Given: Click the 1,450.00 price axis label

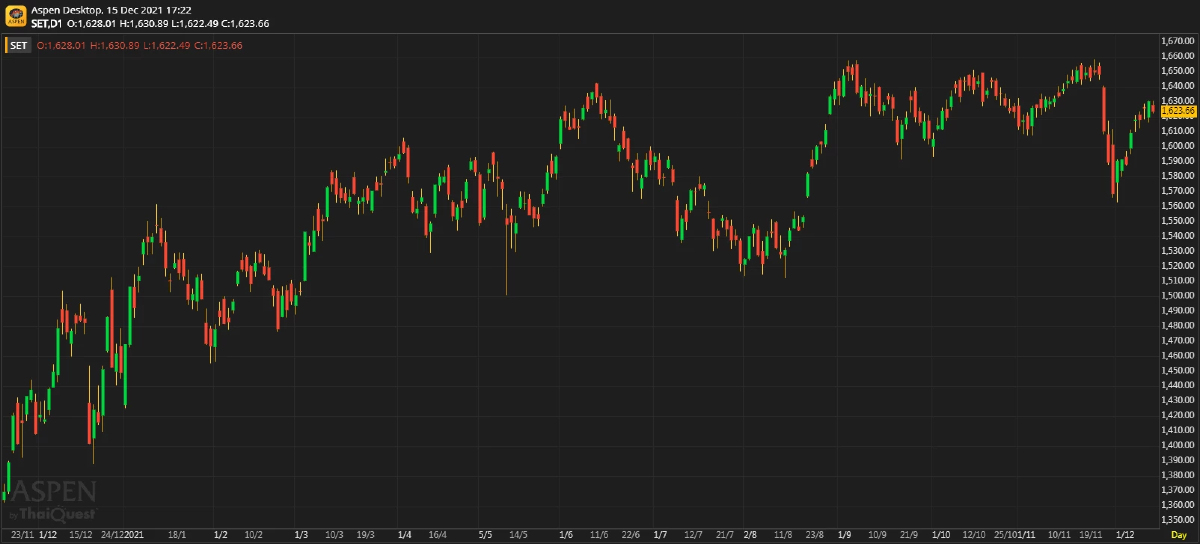Looking at the screenshot, I should pos(1179,370).
